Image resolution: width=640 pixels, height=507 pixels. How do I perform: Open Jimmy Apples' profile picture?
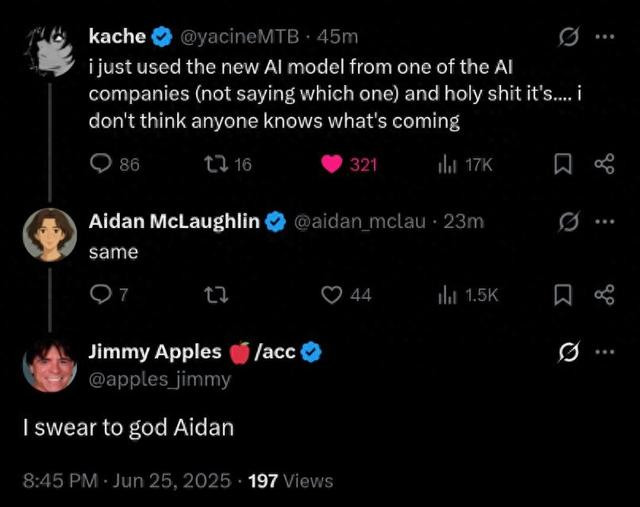[x=50, y=364]
